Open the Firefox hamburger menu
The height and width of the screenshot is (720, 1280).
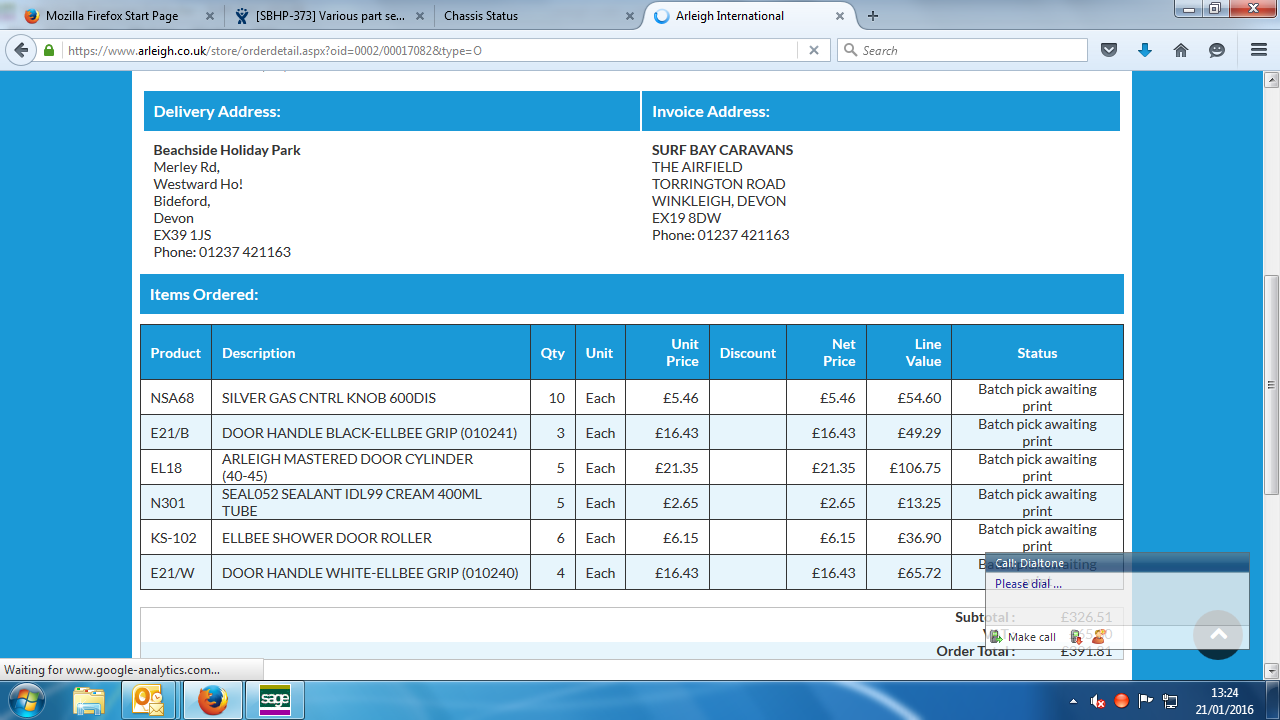click(x=1259, y=50)
